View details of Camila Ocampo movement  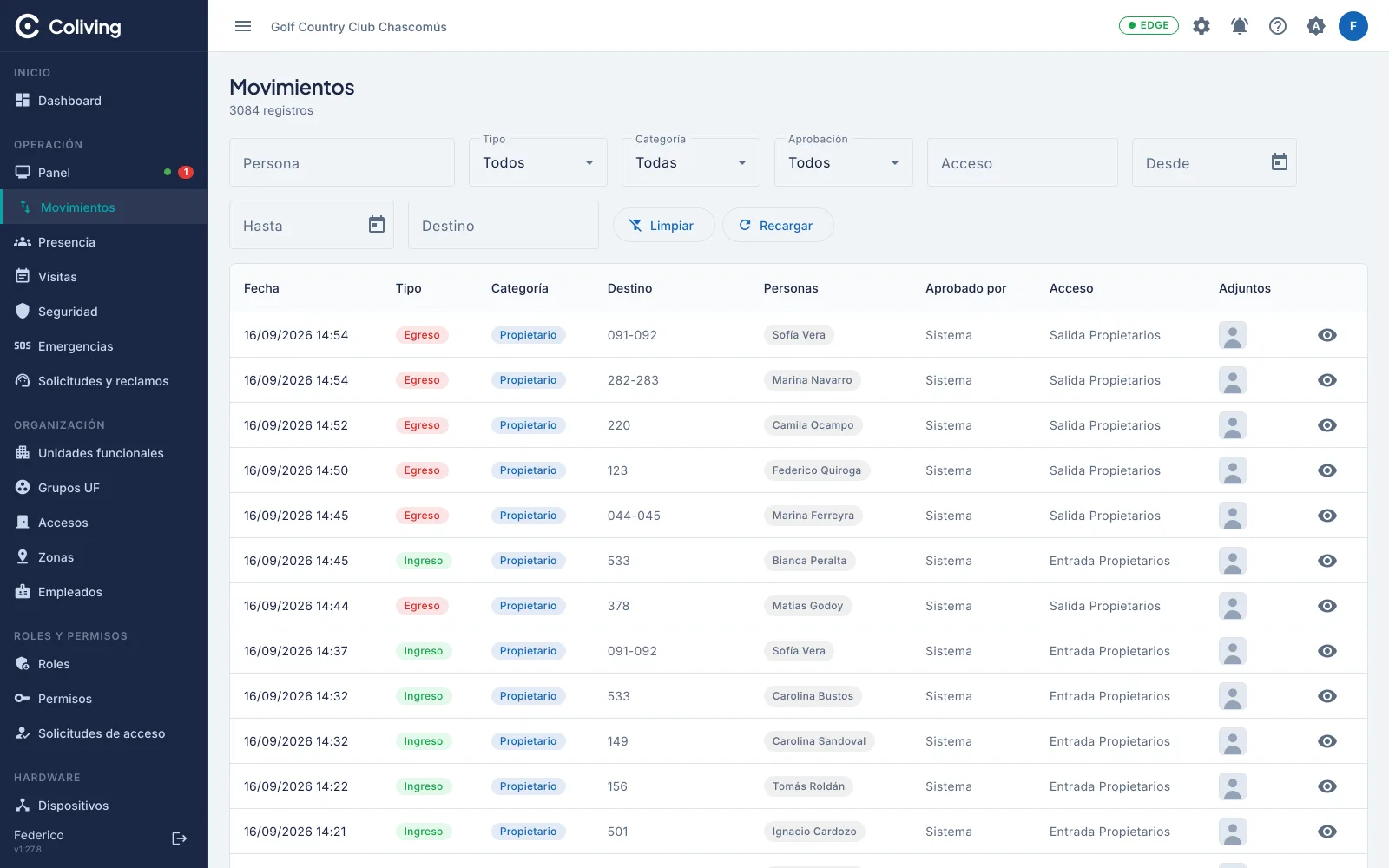(1327, 425)
